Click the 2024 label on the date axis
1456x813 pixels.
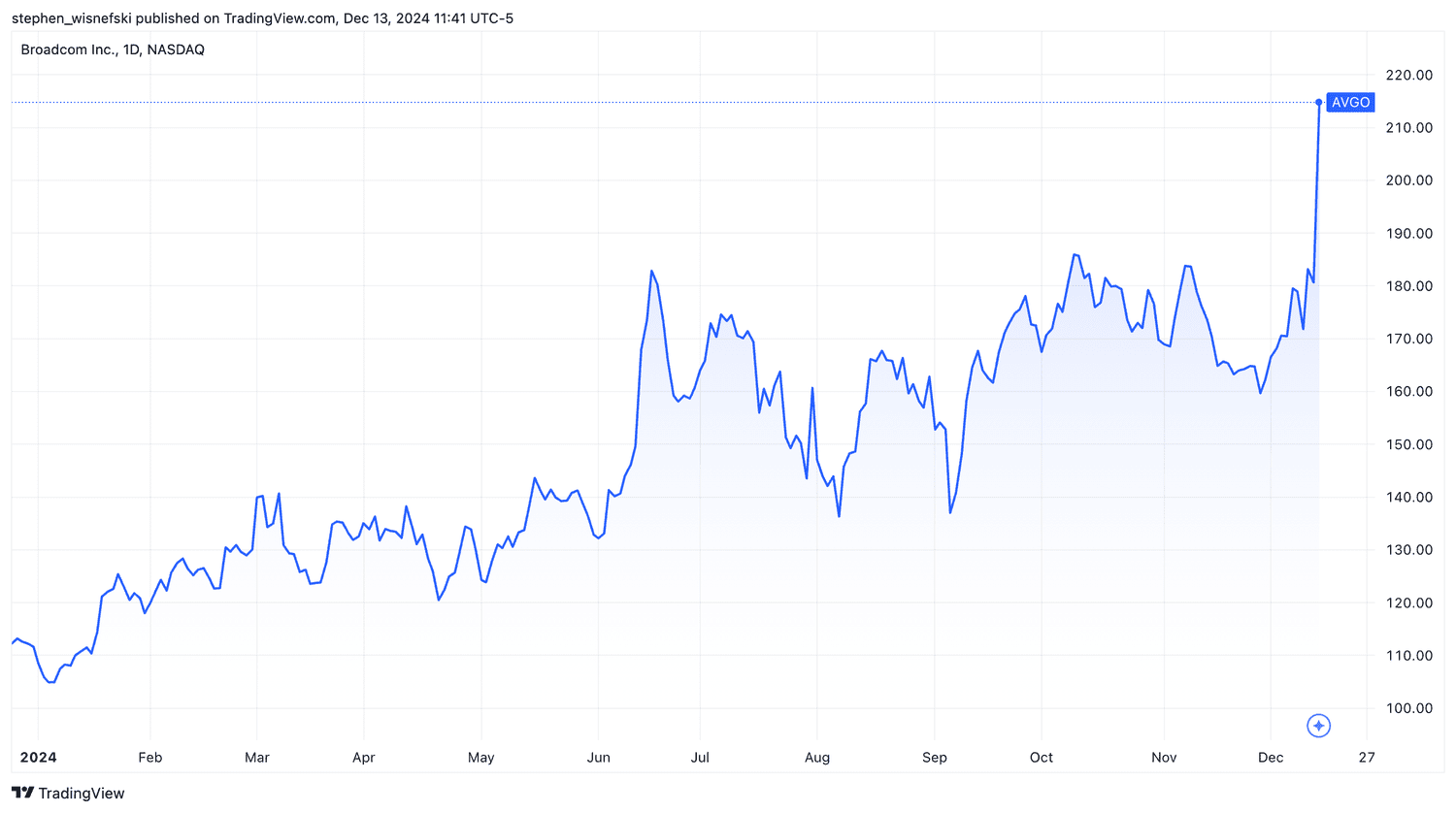[x=39, y=758]
